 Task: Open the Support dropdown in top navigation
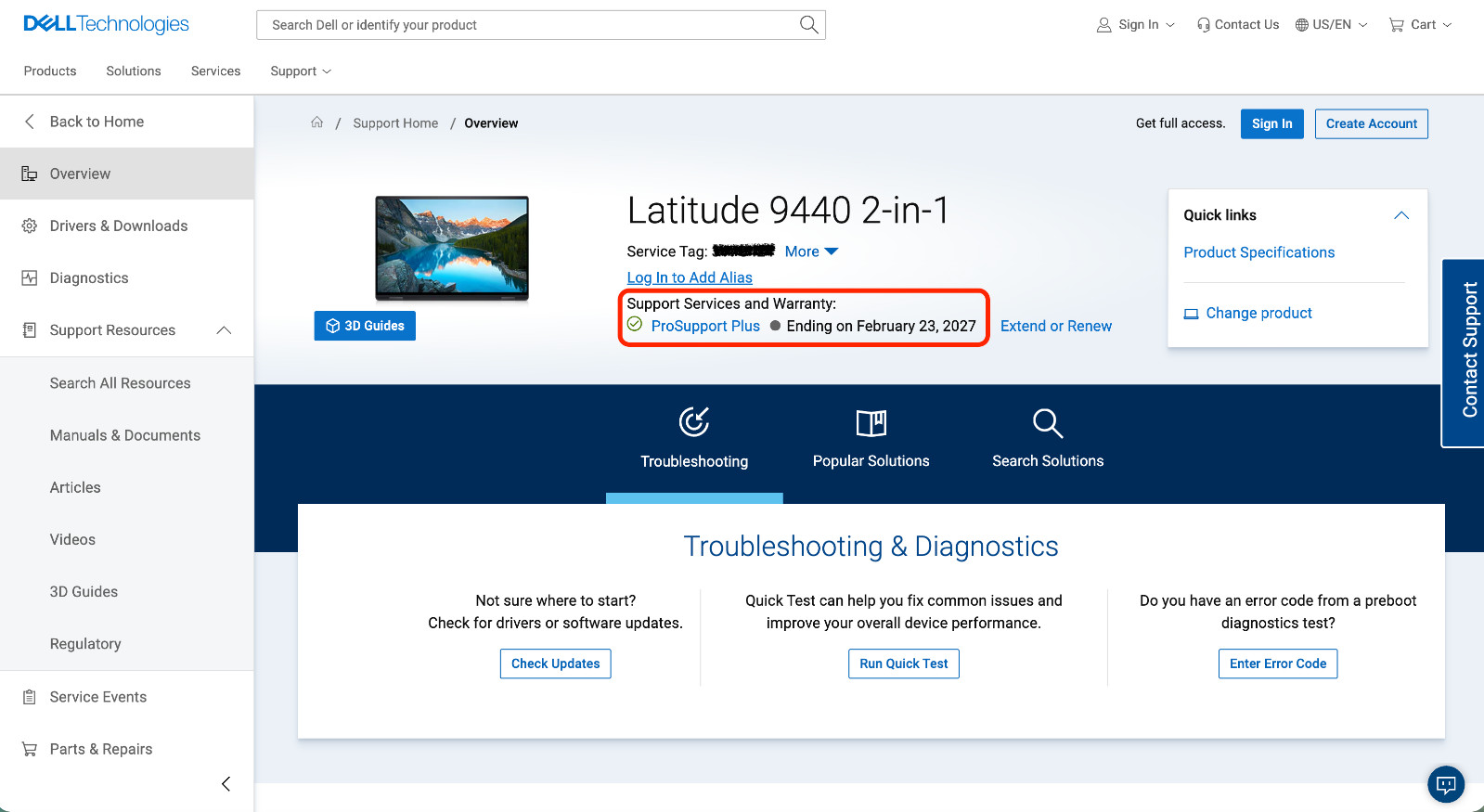tap(301, 71)
